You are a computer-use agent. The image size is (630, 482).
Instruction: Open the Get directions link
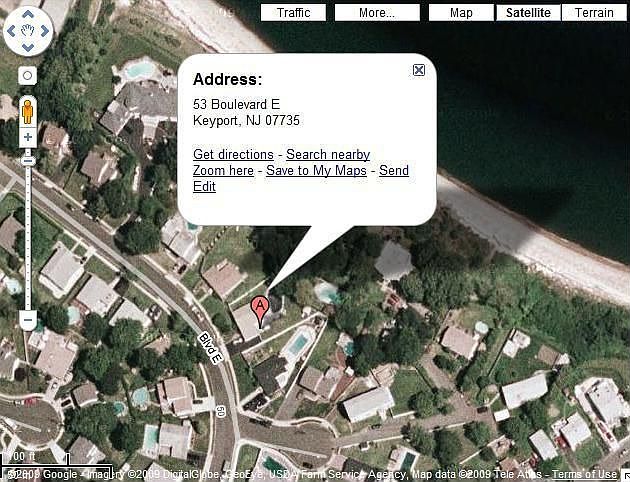tap(233, 155)
